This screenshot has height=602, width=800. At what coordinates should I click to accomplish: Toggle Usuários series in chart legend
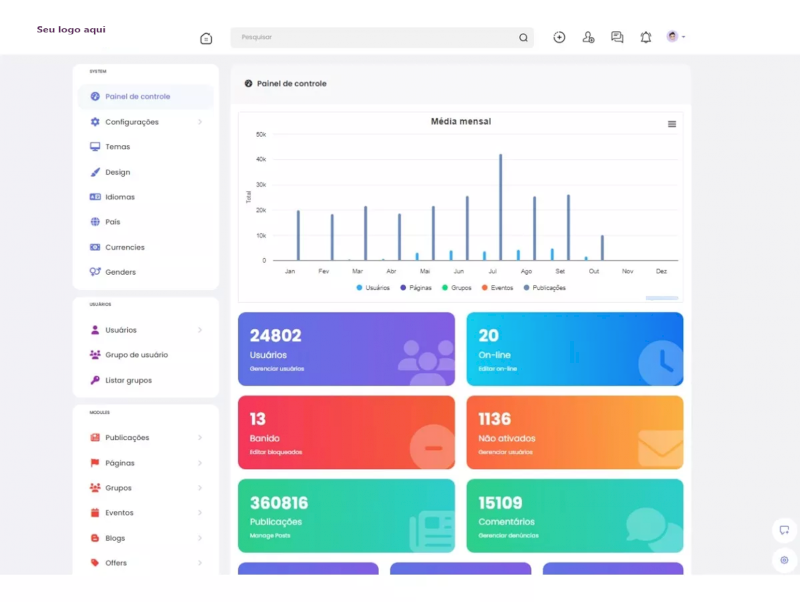pos(373,288)
